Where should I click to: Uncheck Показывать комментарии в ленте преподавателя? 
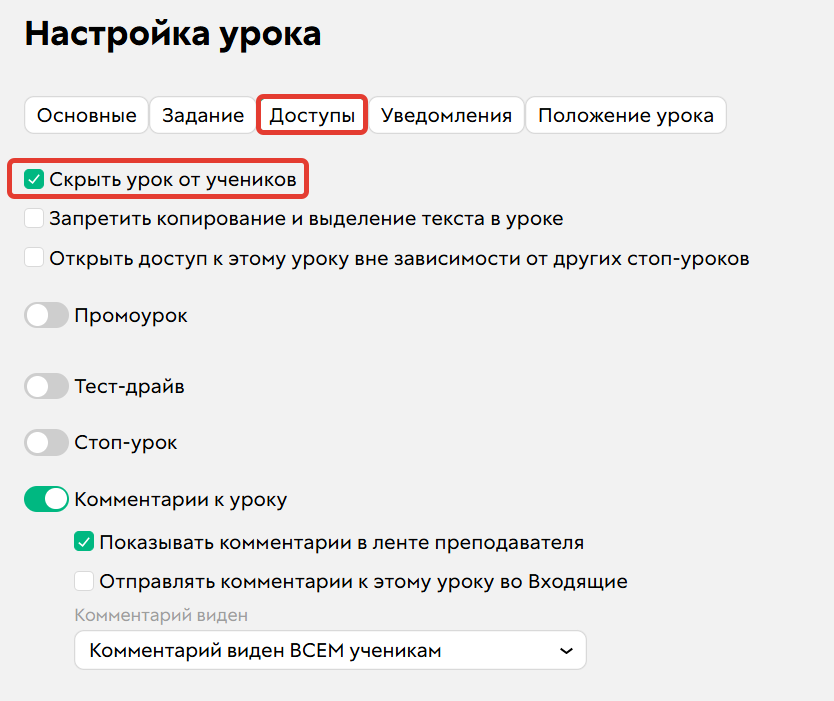point(84,542)
